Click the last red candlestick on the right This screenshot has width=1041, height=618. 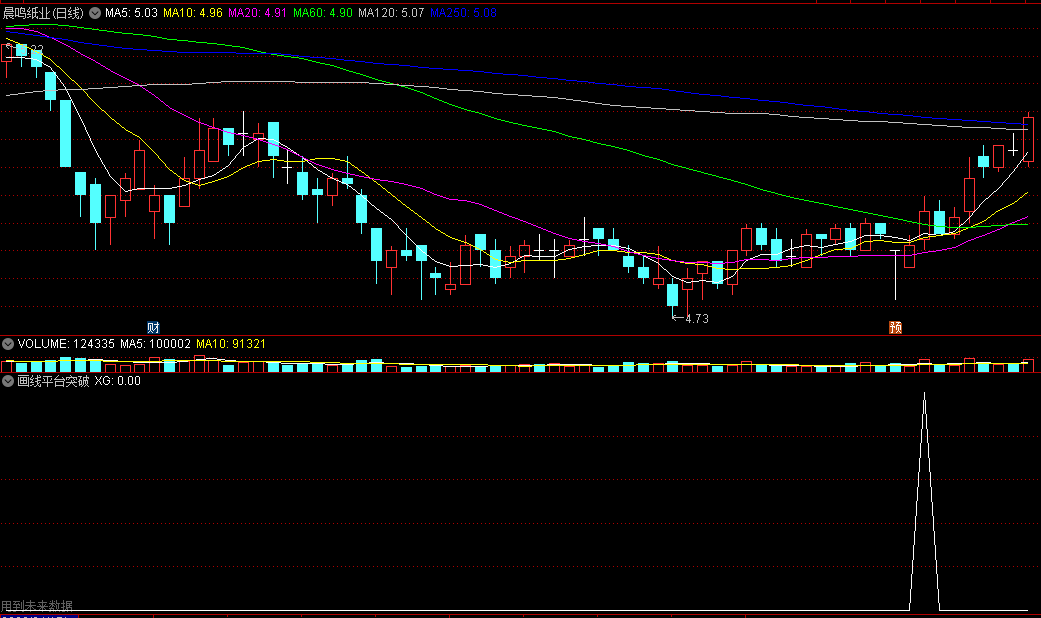pyautogui.click(x=1028, y=139)
